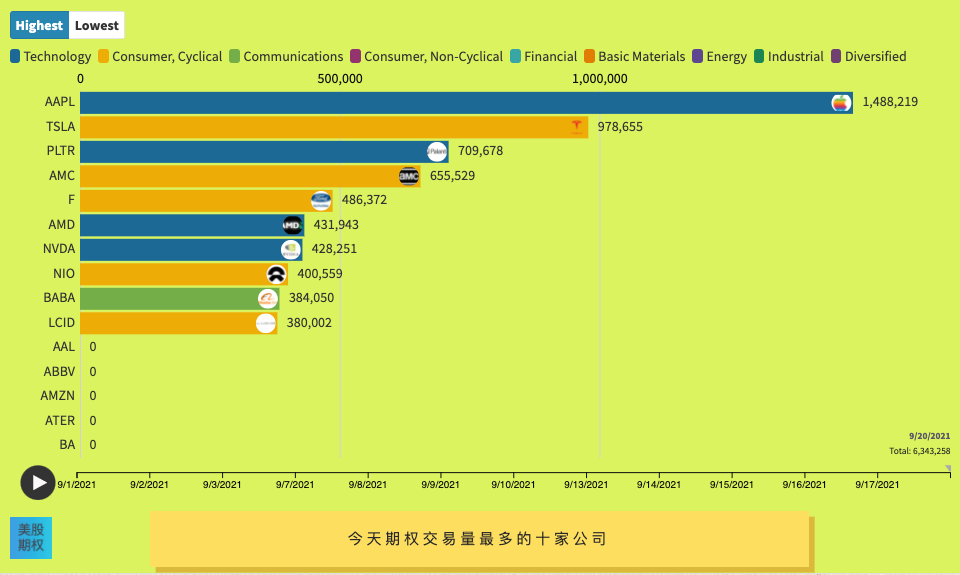Toggle the Industrial legend entry
The image size is (960, 575).
(789, 56)
